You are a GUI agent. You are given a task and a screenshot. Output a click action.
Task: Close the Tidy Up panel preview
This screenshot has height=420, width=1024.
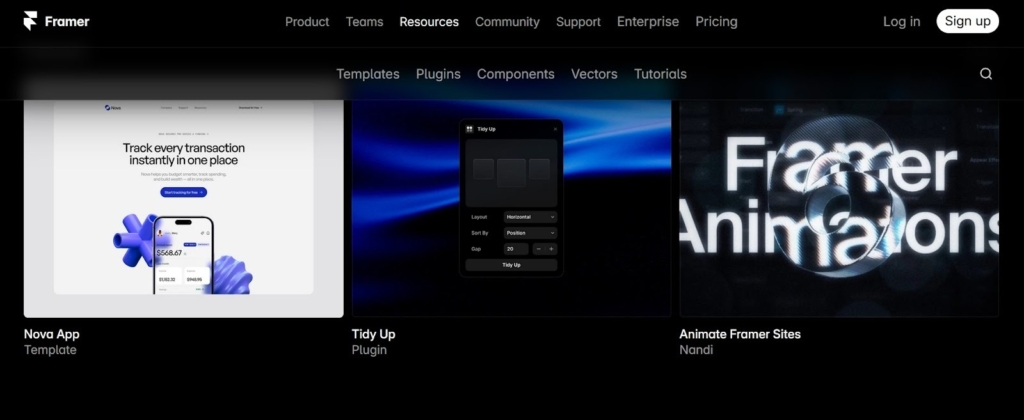coord(555,129)
